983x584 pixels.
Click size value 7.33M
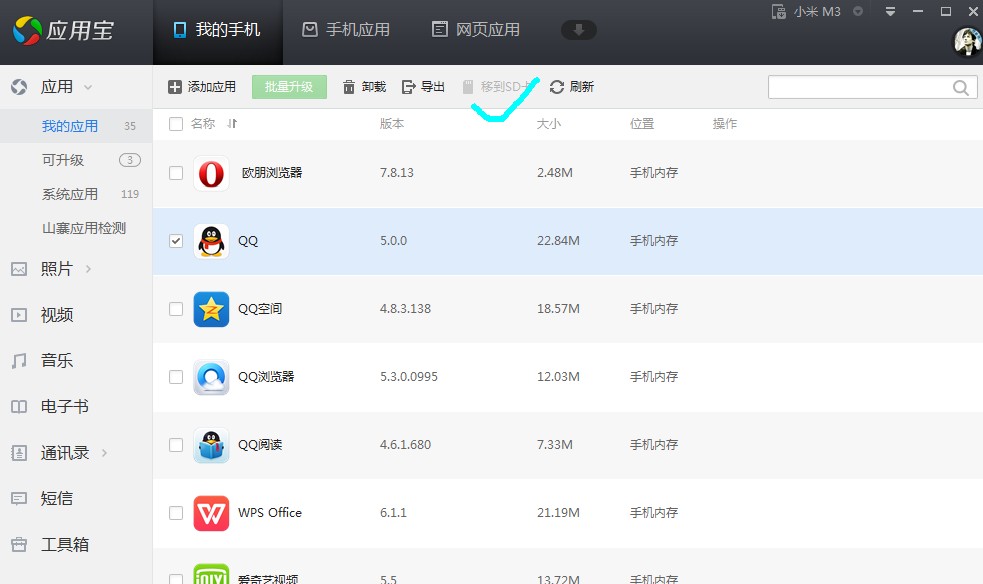coord(555,445)
